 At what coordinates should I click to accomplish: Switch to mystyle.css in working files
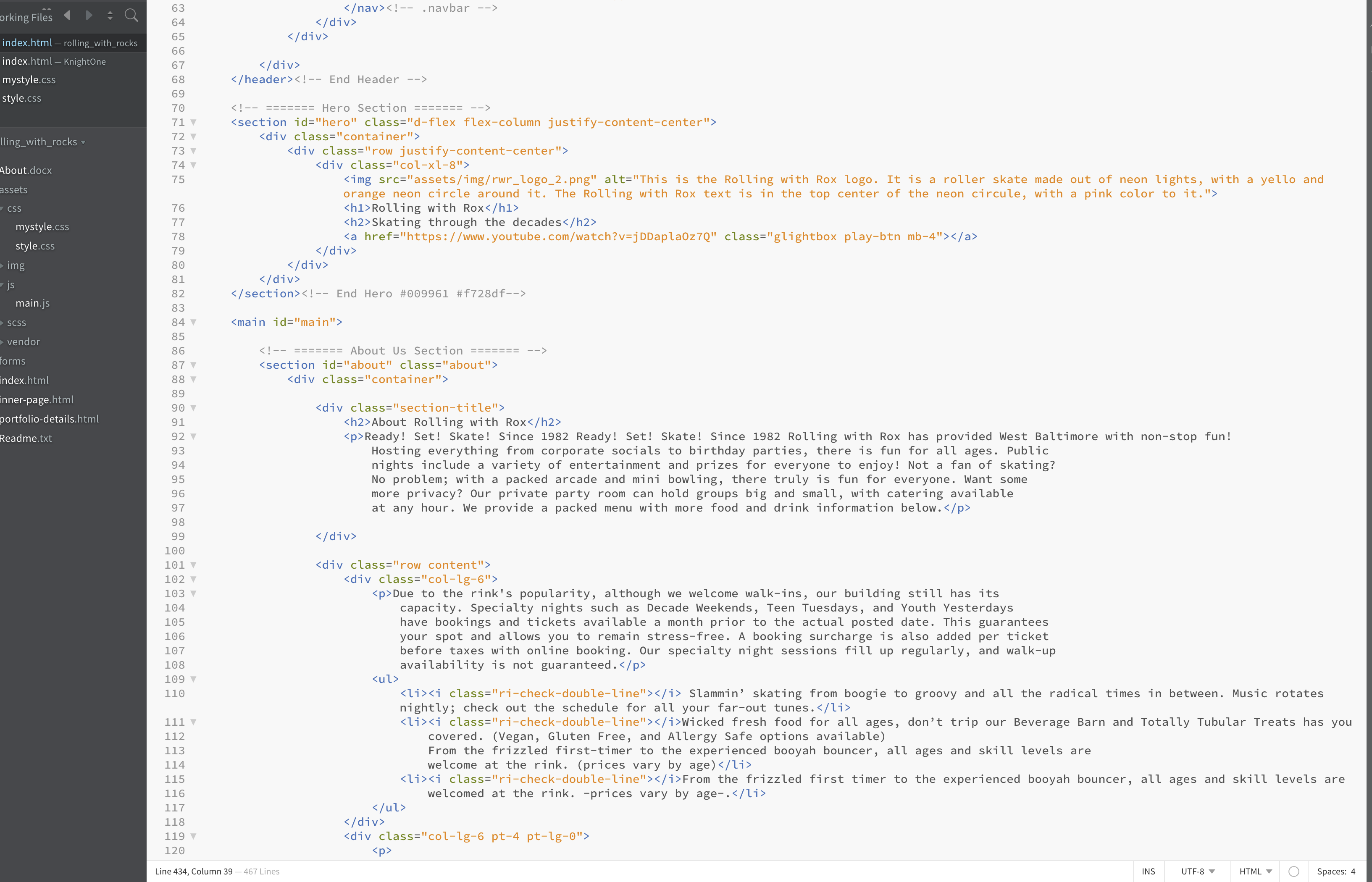pos(29,80)
